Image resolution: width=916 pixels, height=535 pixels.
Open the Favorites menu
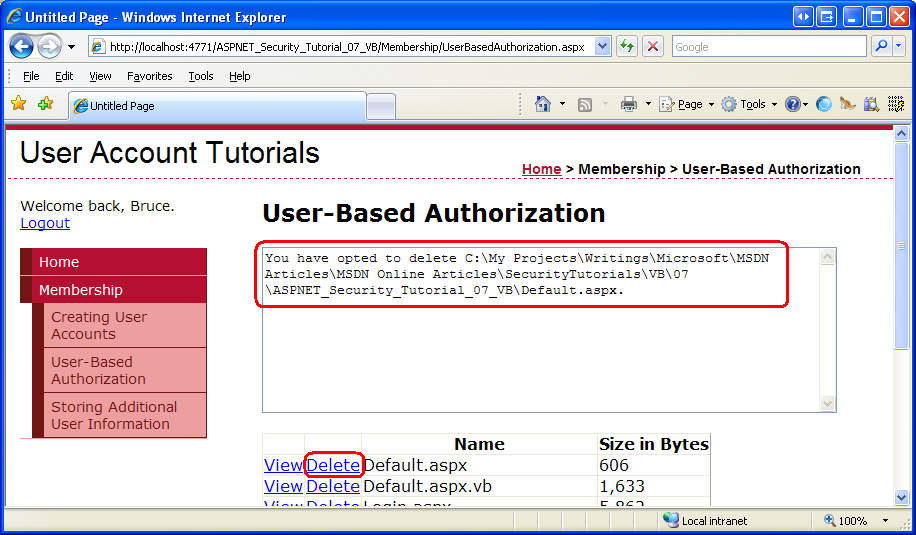pos(149,76)
